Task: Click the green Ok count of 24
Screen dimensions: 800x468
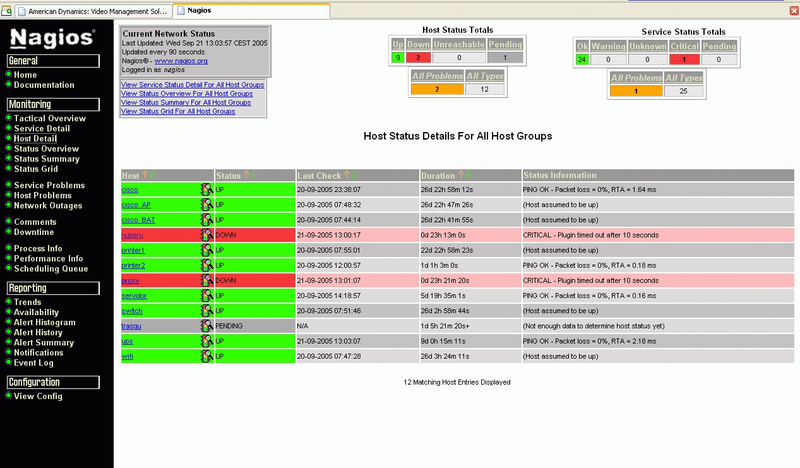Action: (x=582, y=60)
